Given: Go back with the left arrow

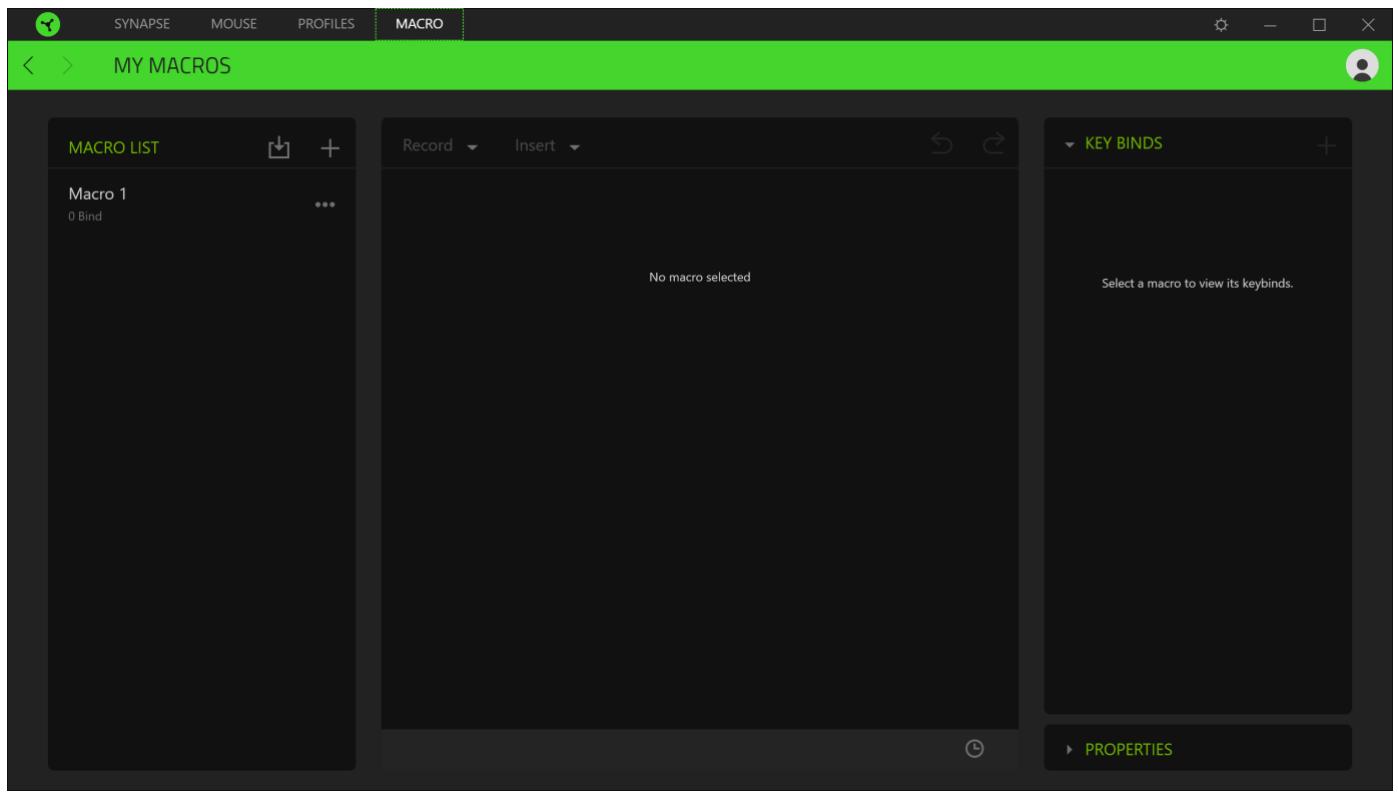Looking at the screenshot, I should pos(29,66).
